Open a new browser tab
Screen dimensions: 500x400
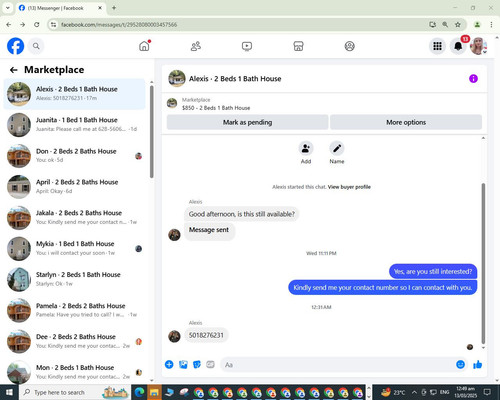click(x=114, y=8)
